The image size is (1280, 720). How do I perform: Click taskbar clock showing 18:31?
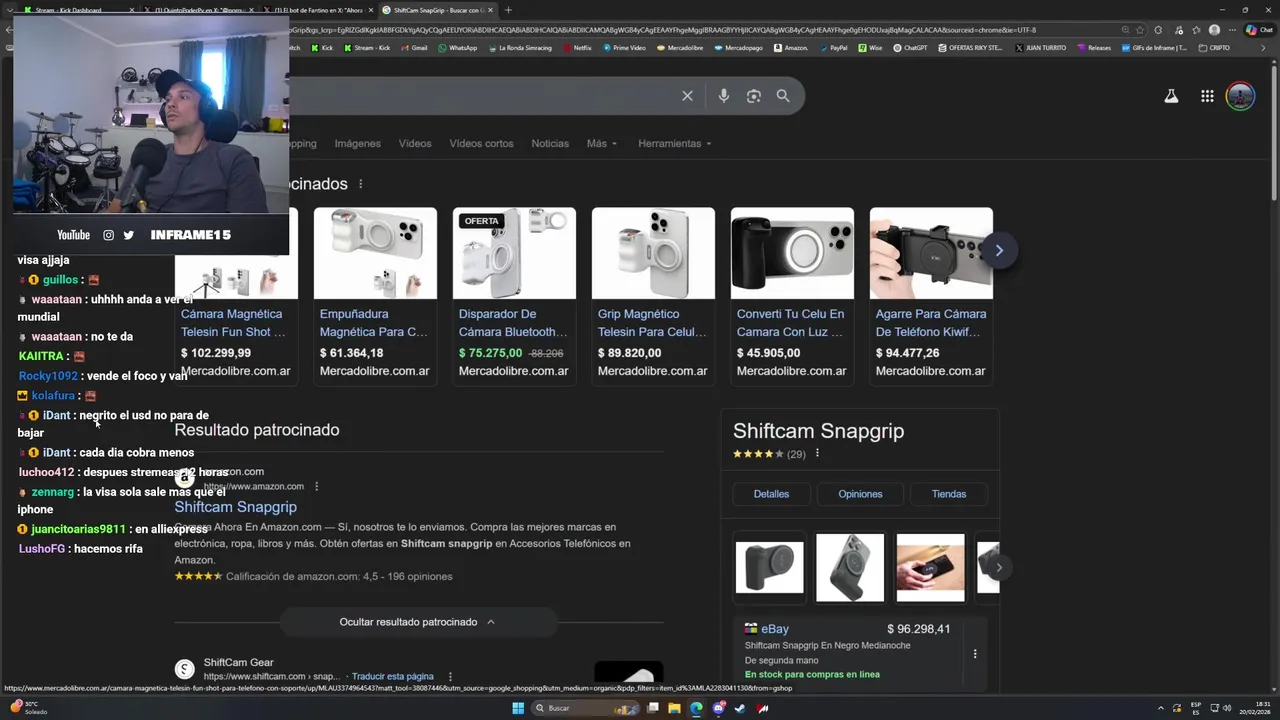pos(1256,708)
